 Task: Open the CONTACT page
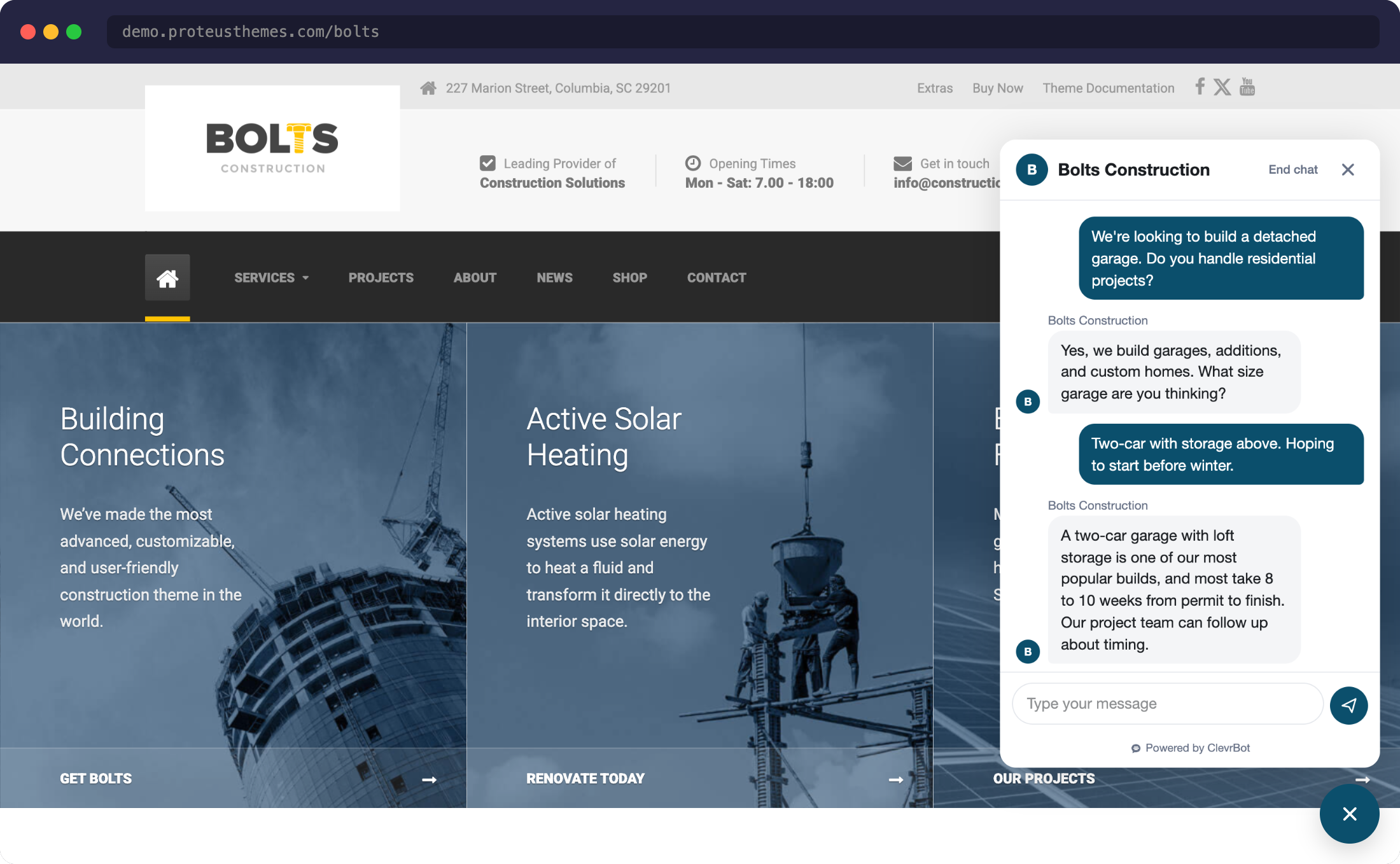point(717,278)
